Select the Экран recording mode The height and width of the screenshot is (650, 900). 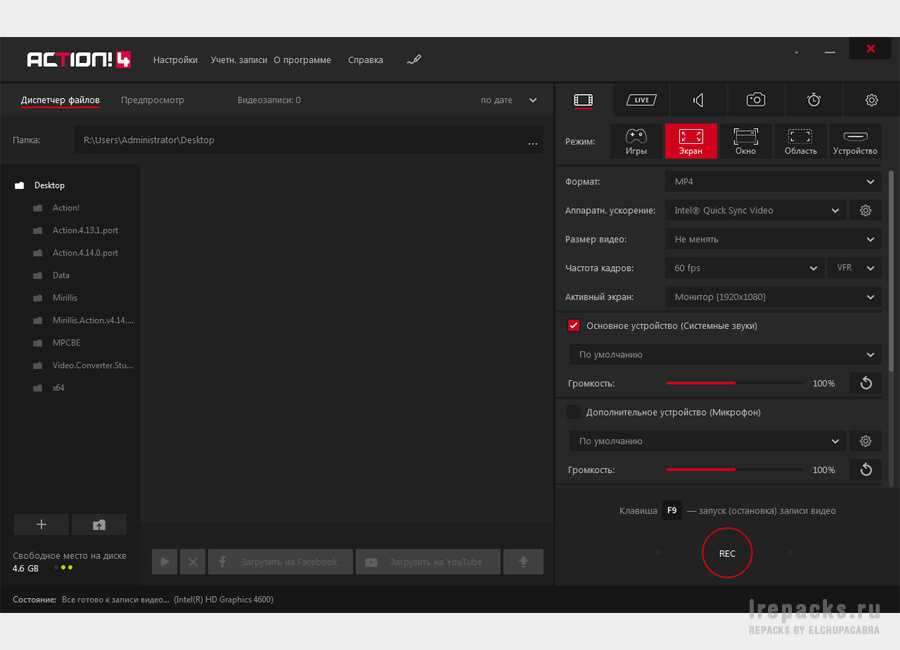click(690, 141)
